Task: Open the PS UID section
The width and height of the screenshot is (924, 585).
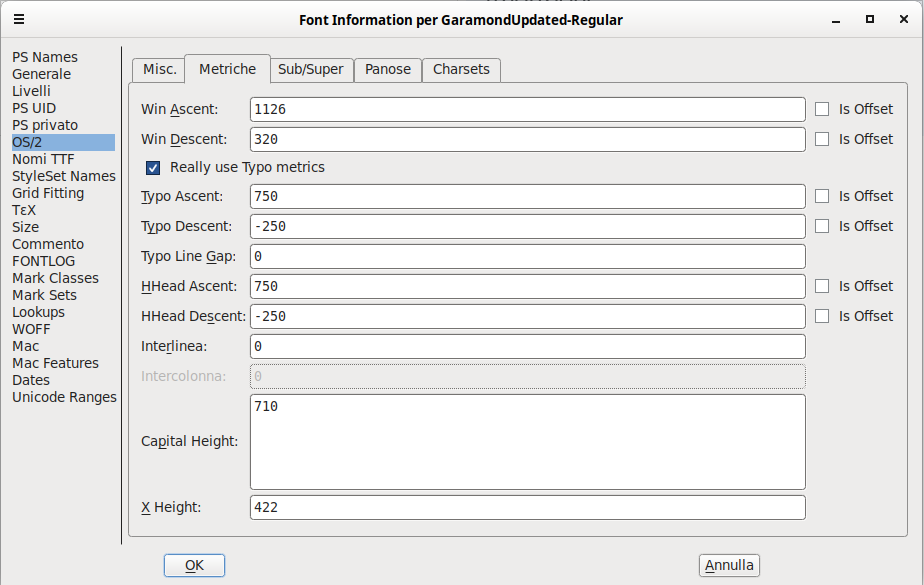Action: click(34, 108)
